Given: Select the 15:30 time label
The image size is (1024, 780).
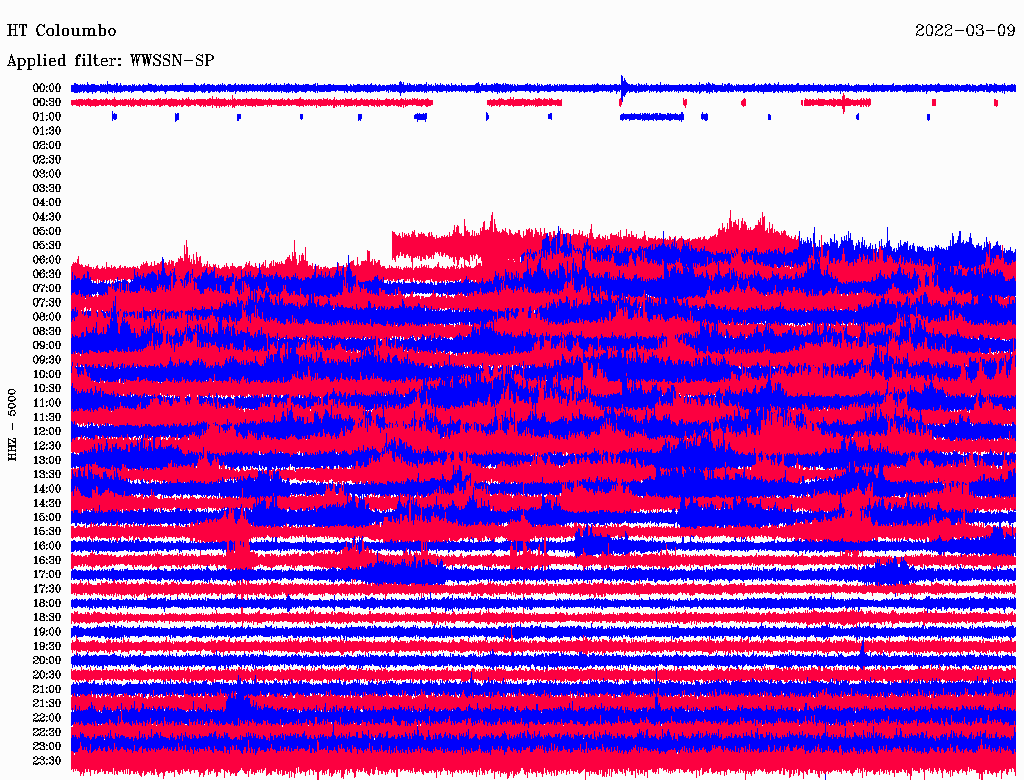Looking at the screenshot, I should coord(47,532).
